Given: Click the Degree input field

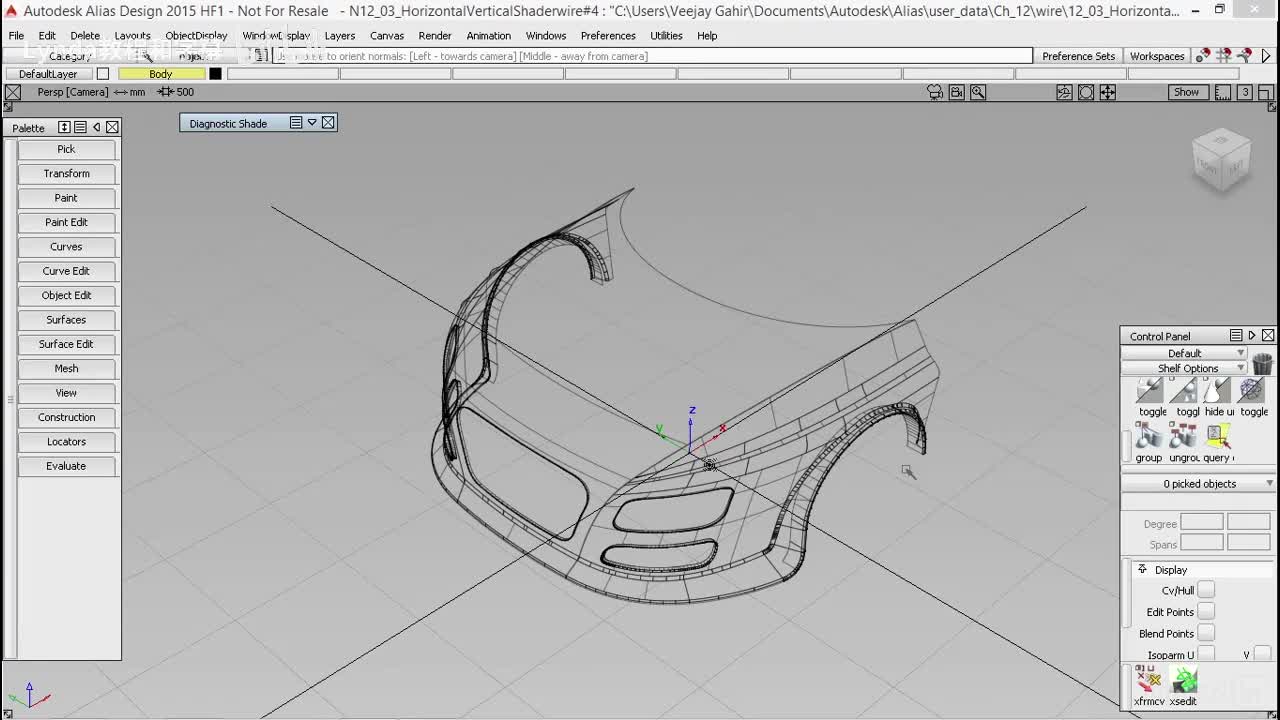Looking at the screenshot, I should tap(1202, 523).
